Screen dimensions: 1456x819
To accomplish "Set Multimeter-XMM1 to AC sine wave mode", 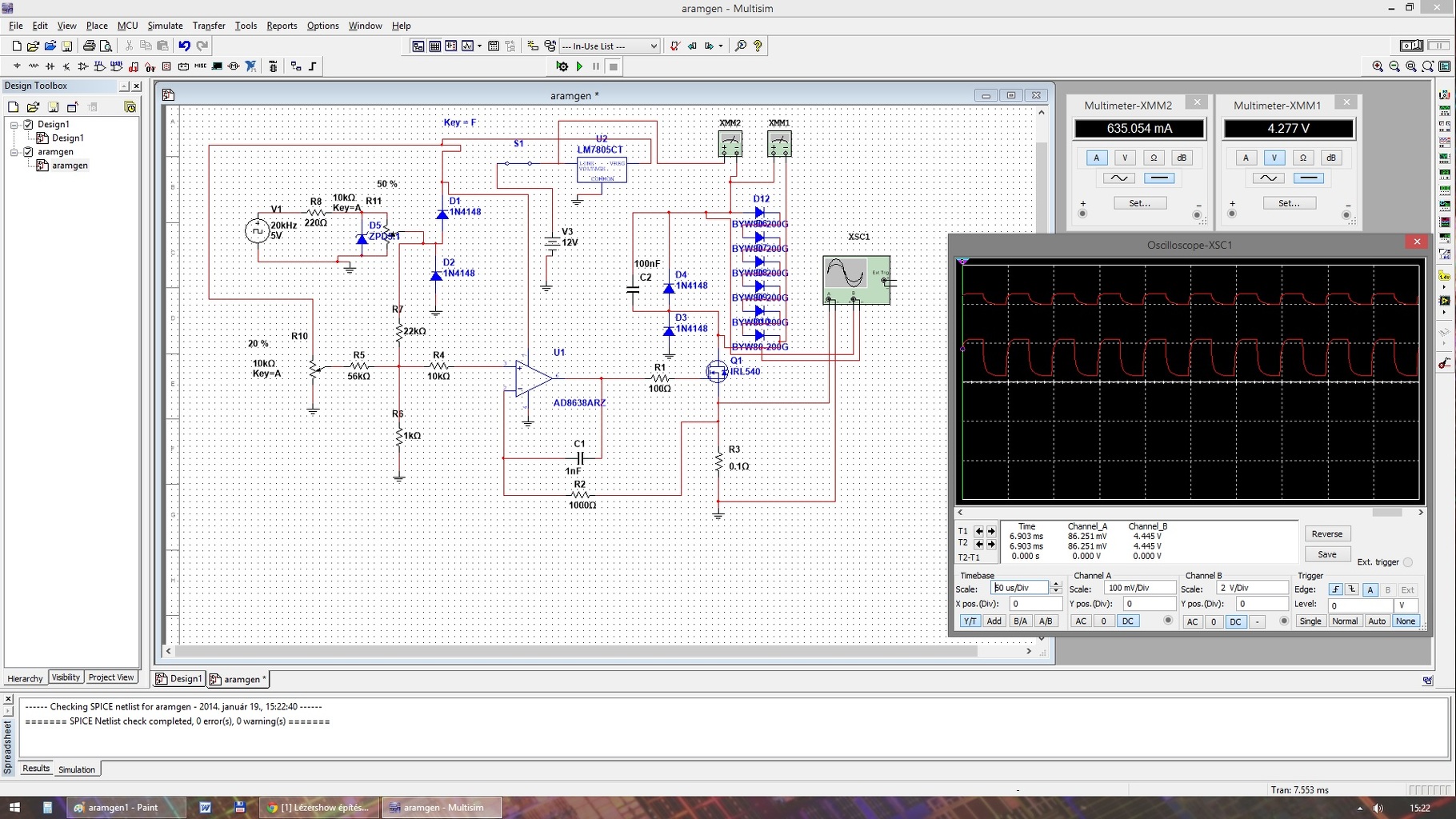I will coord(1268,178).
